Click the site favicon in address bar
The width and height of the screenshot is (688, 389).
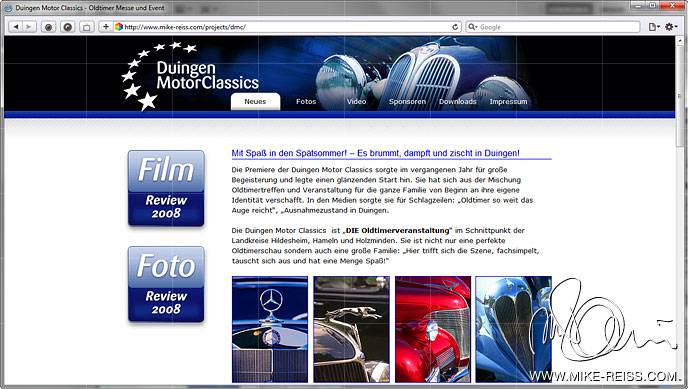(118, 27)
